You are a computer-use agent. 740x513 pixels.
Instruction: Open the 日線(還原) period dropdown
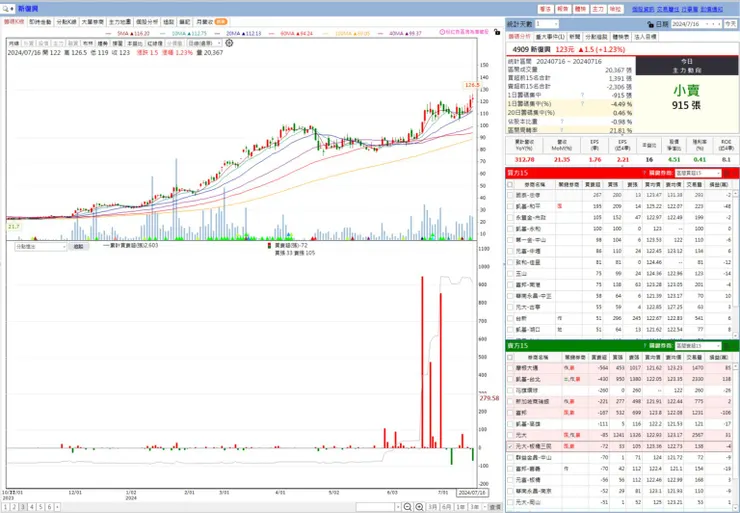point(204,43)
